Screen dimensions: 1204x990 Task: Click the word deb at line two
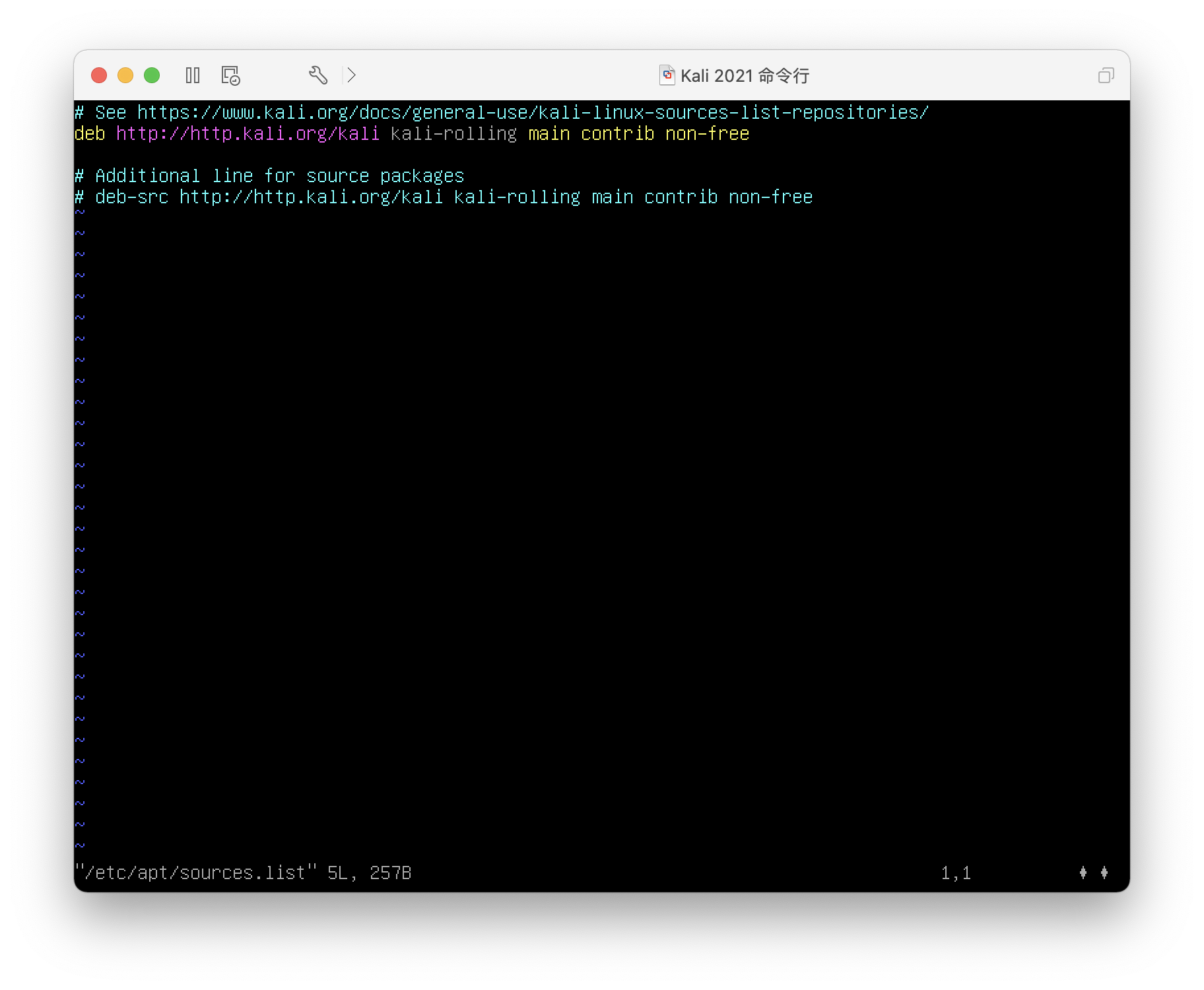(90, 134)
